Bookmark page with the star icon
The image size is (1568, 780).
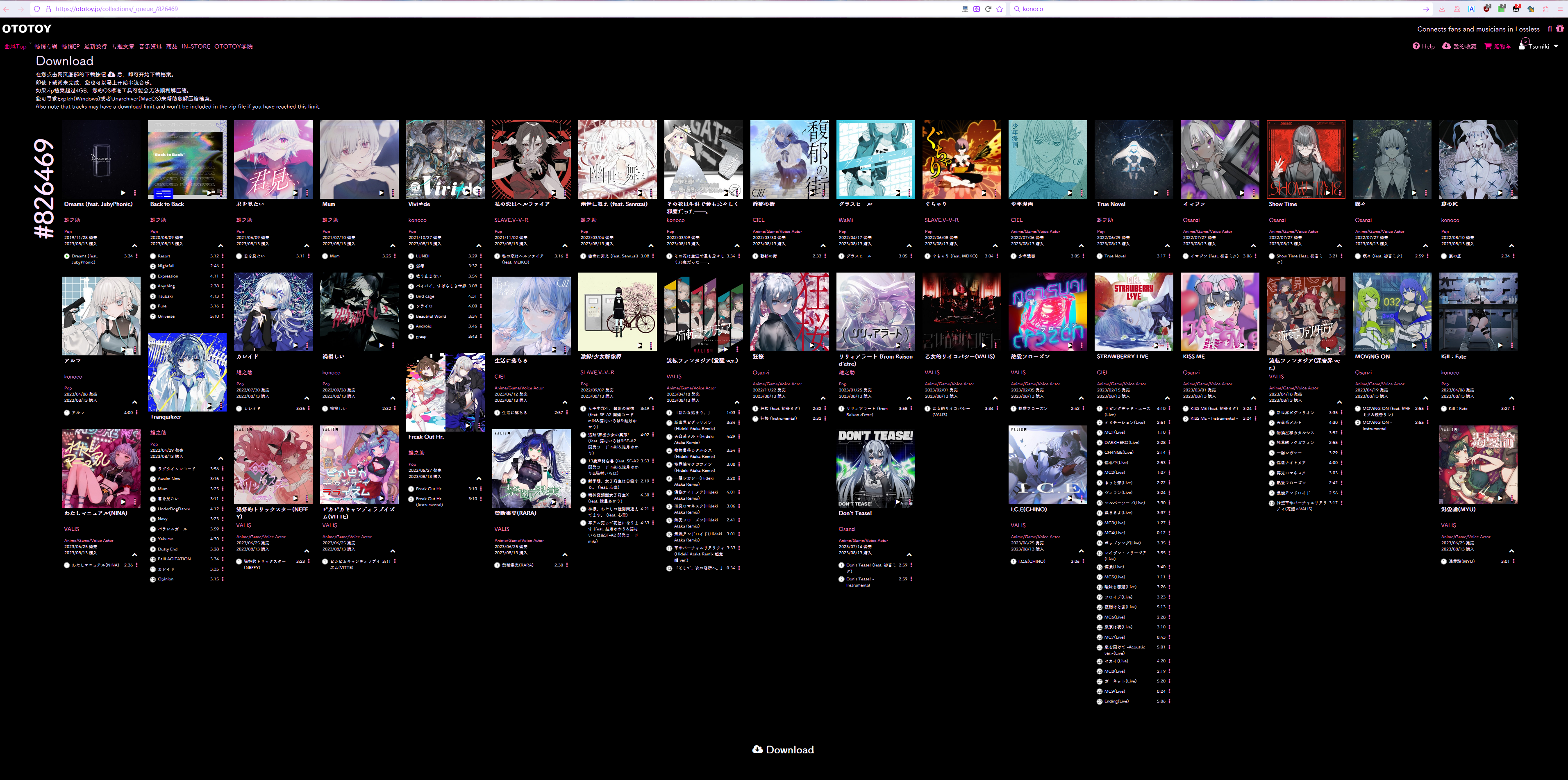point(1000,9)
